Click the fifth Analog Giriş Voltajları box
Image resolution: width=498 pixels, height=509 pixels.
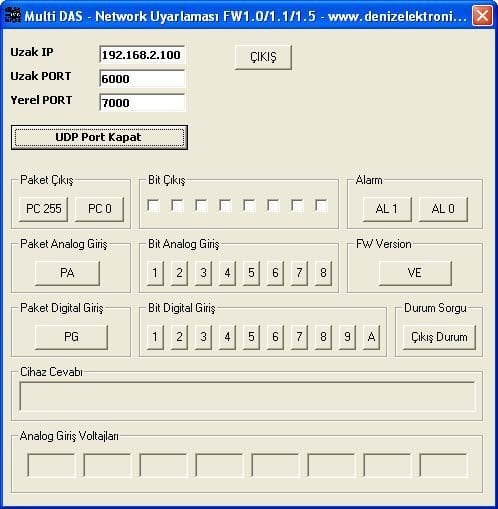(275, 465)
